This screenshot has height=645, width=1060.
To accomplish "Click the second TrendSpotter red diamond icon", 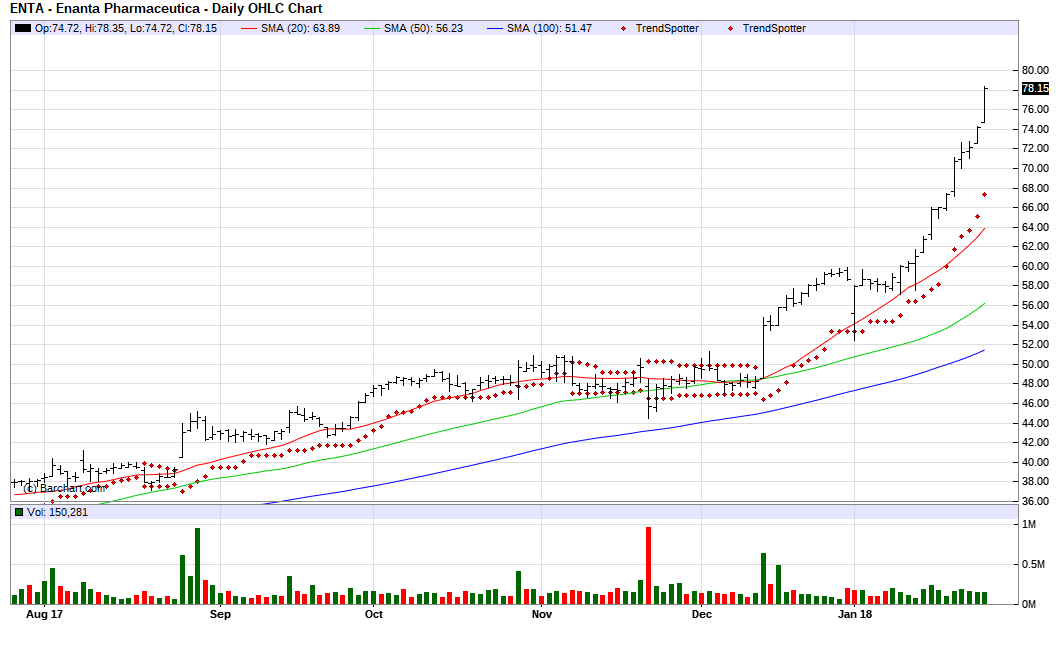I will pyautogui.click(x=730, y=28).
